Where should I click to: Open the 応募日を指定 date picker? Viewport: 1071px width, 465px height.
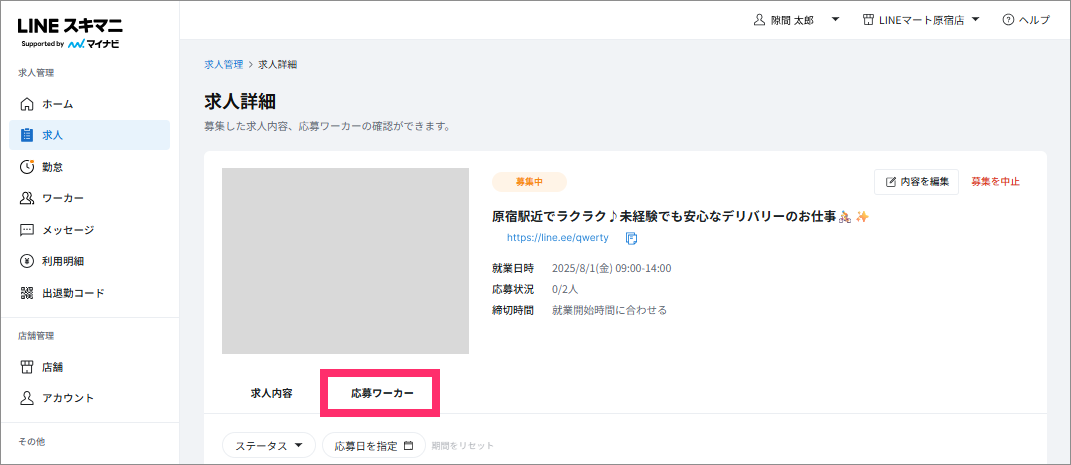click(x=374, y=445)
